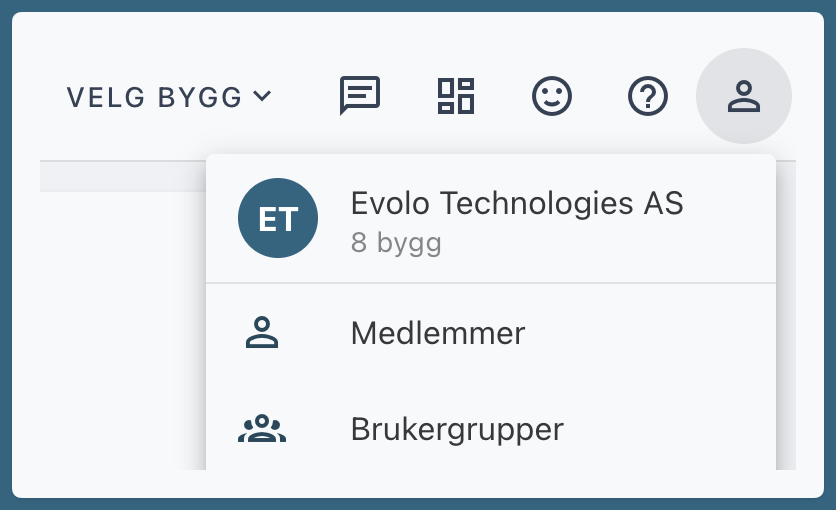Expand building selector labeled VELG BYGG

point(169,97)
